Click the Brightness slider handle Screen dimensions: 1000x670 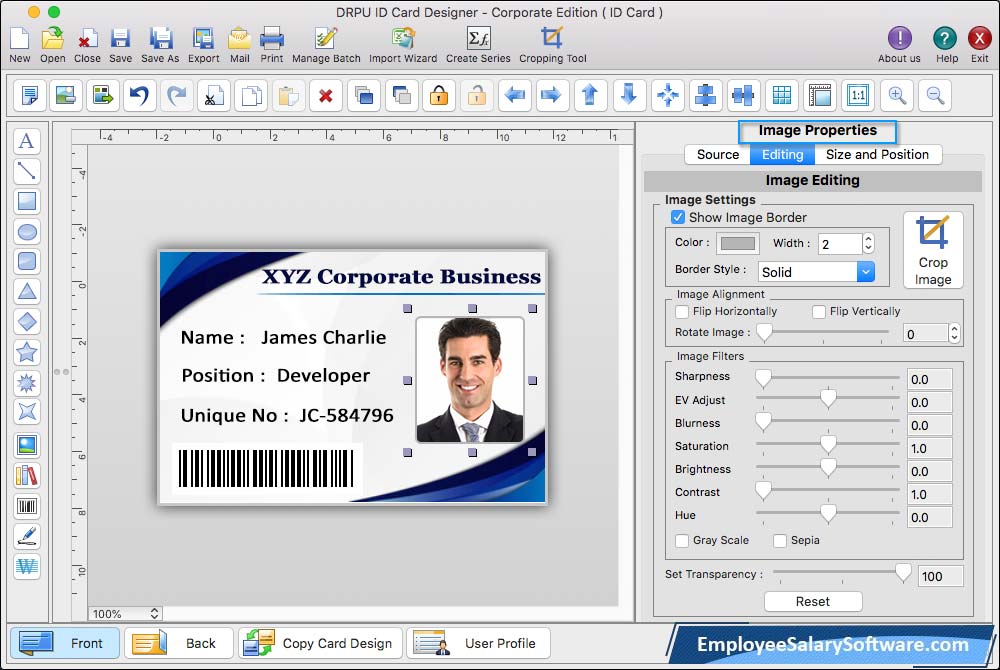[828, 469]
